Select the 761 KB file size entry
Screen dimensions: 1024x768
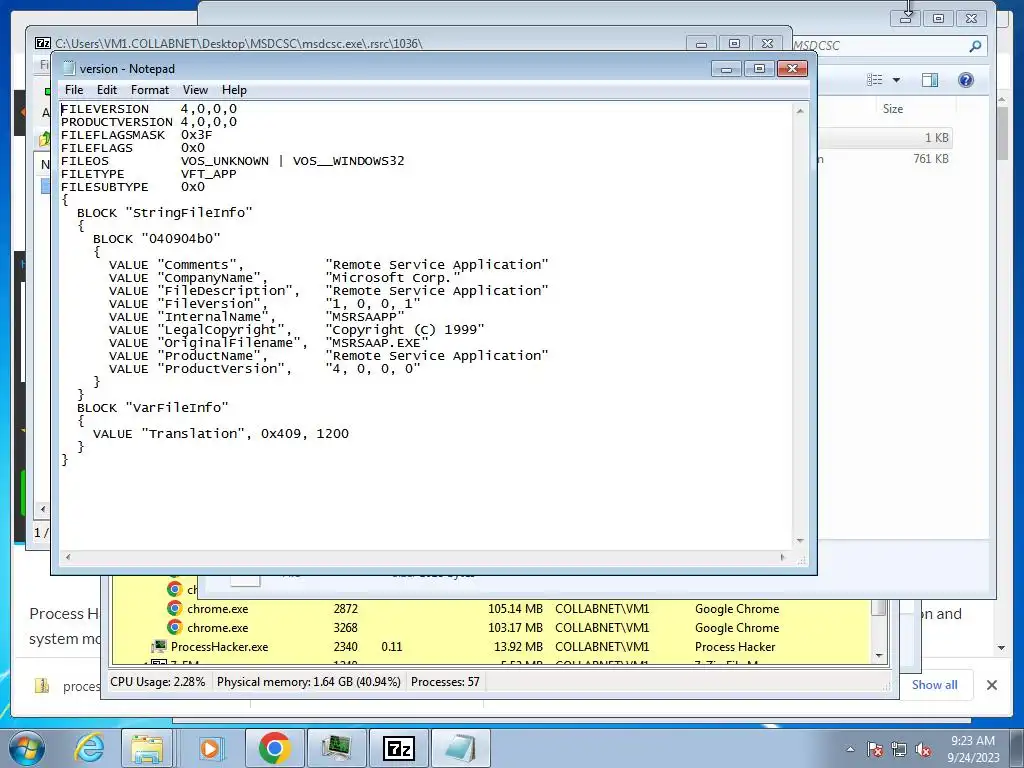pyautogui.click(x=931, y=159)
